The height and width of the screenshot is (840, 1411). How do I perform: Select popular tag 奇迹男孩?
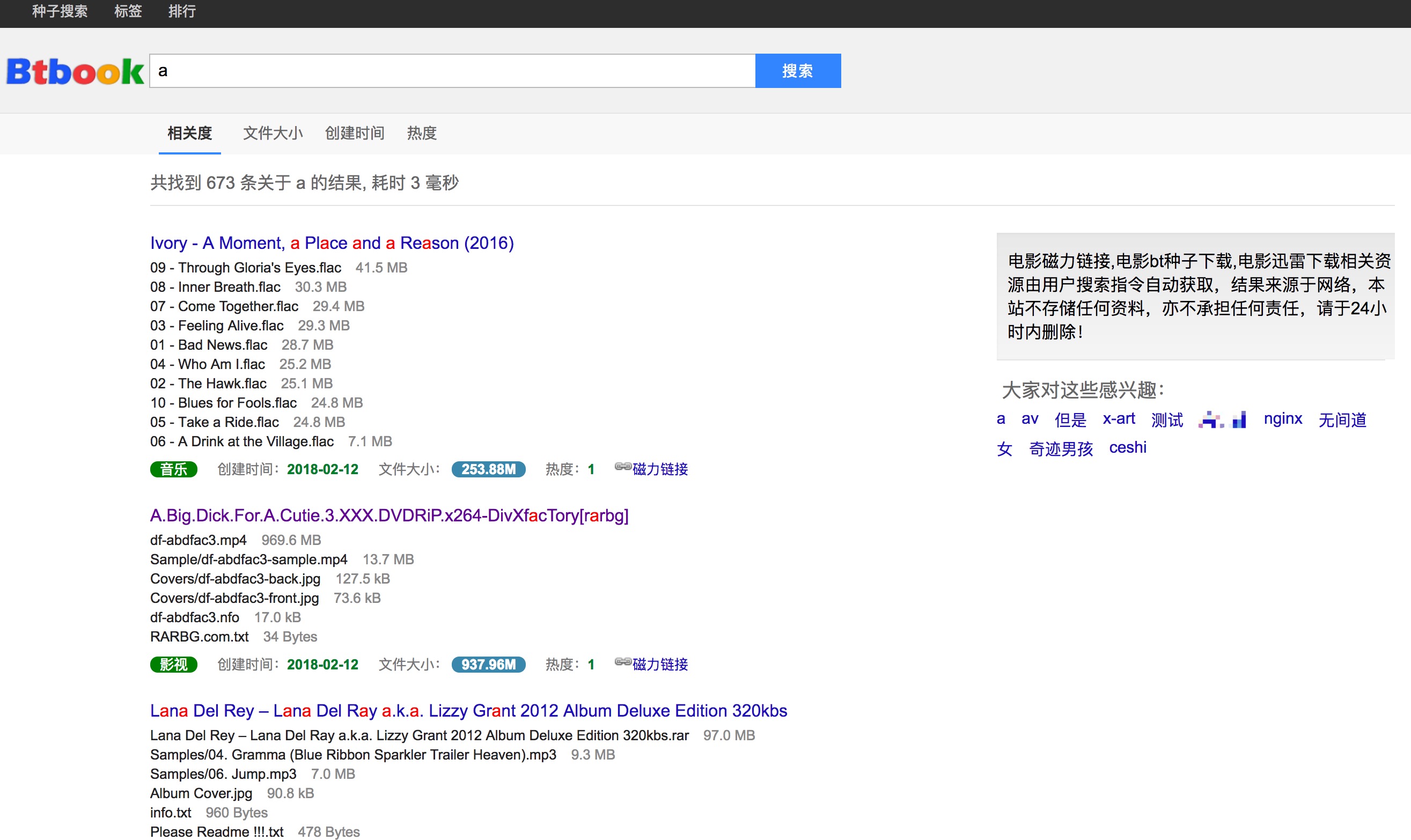(x=1061, y=448)
